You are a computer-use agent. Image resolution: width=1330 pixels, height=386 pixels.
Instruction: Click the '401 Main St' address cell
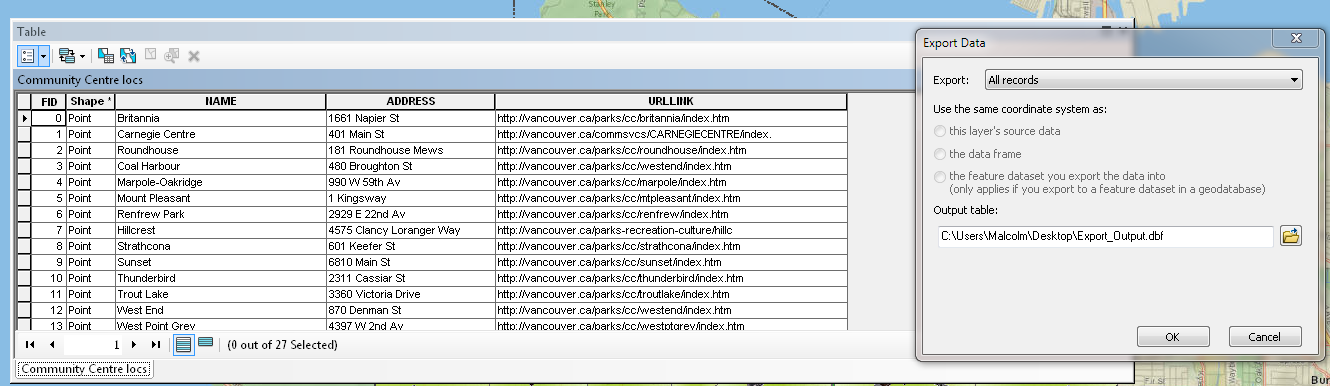tap(410, 134)
